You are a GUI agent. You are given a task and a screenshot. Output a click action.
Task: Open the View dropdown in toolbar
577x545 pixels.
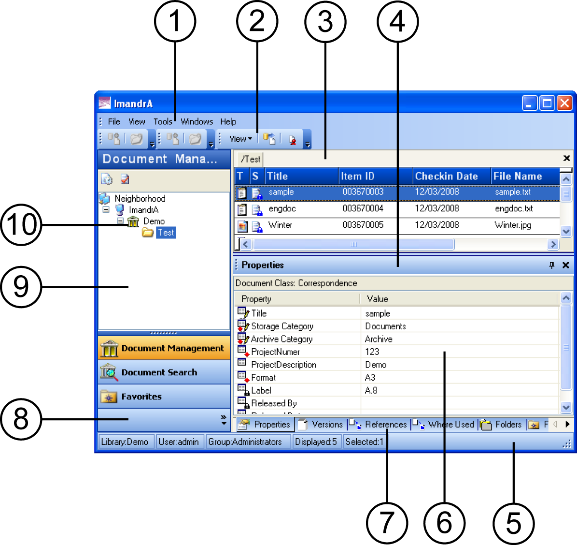coord(241,139)
